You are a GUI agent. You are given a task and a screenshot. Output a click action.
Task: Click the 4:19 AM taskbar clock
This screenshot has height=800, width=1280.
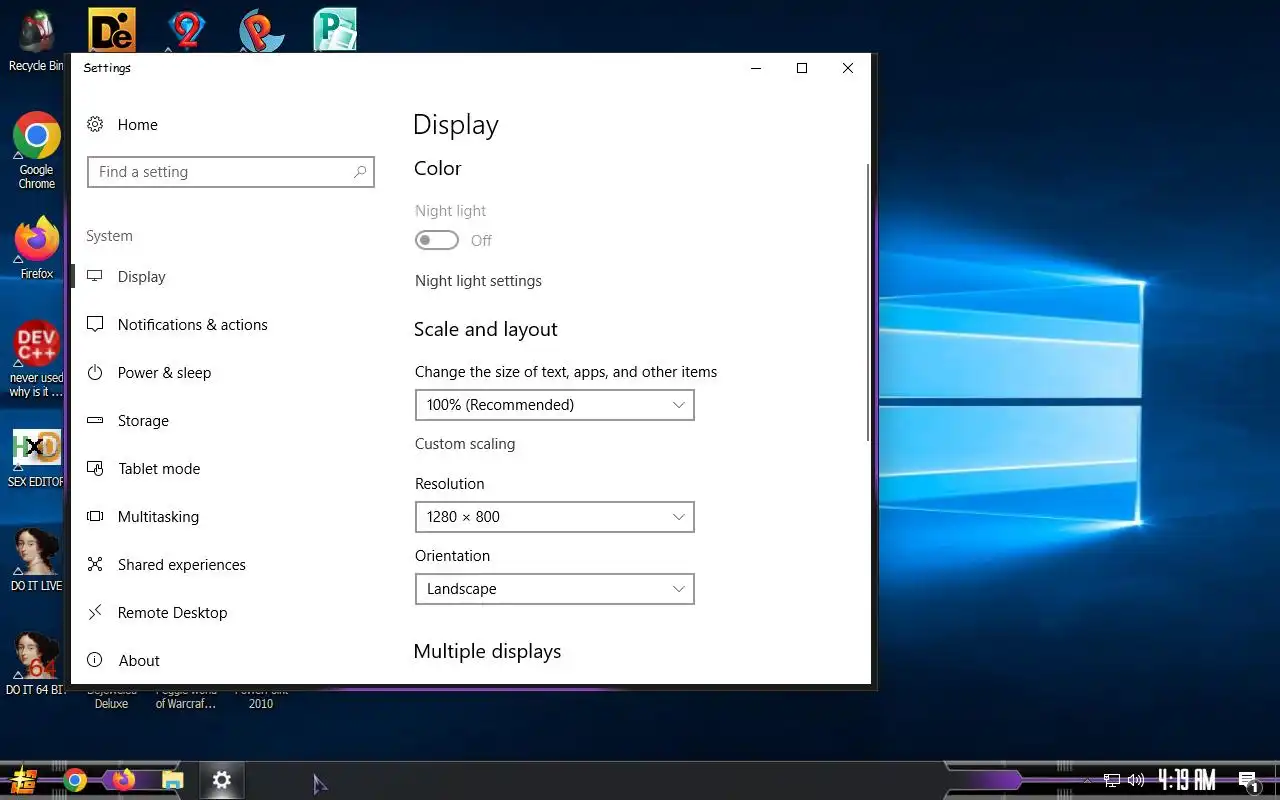pyautogui.click(x=1187, y=780)
